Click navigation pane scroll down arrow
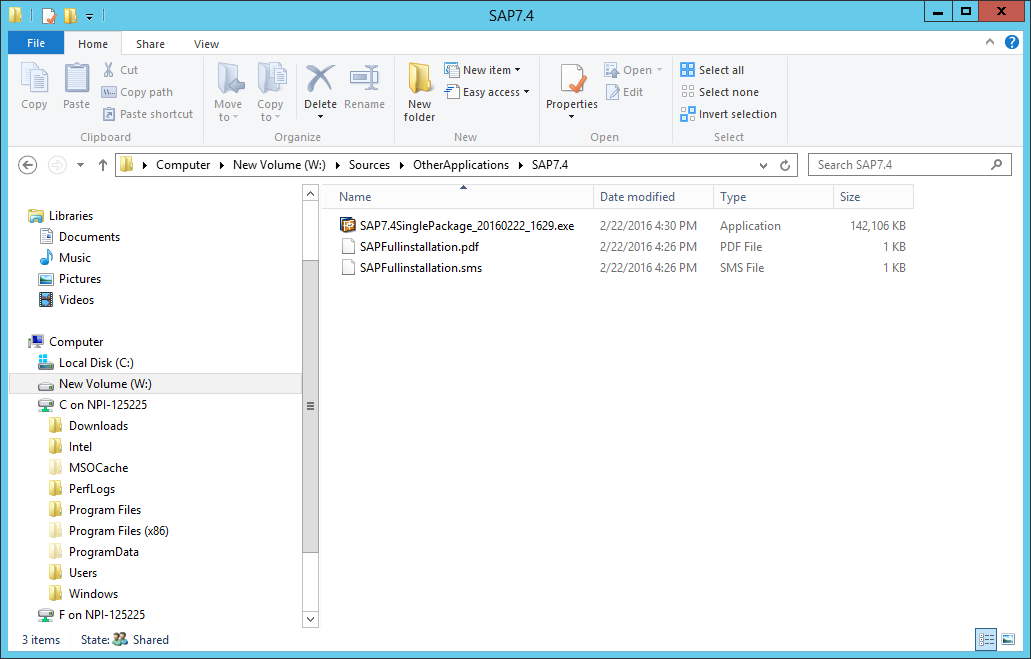Screen dimensions: 1031x659 coord(310,619)
